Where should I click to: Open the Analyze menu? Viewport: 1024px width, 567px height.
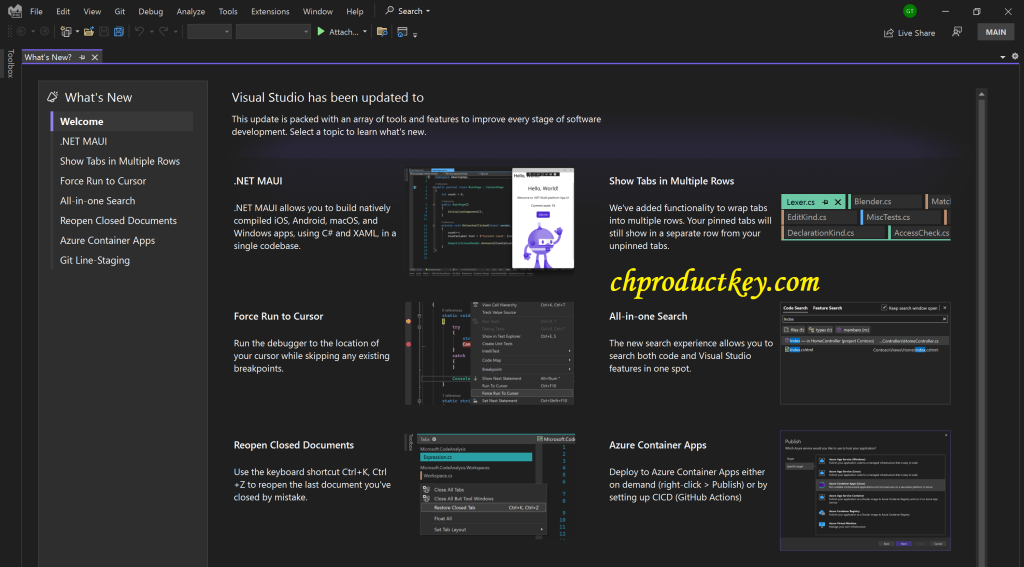(x=191, y=11)
